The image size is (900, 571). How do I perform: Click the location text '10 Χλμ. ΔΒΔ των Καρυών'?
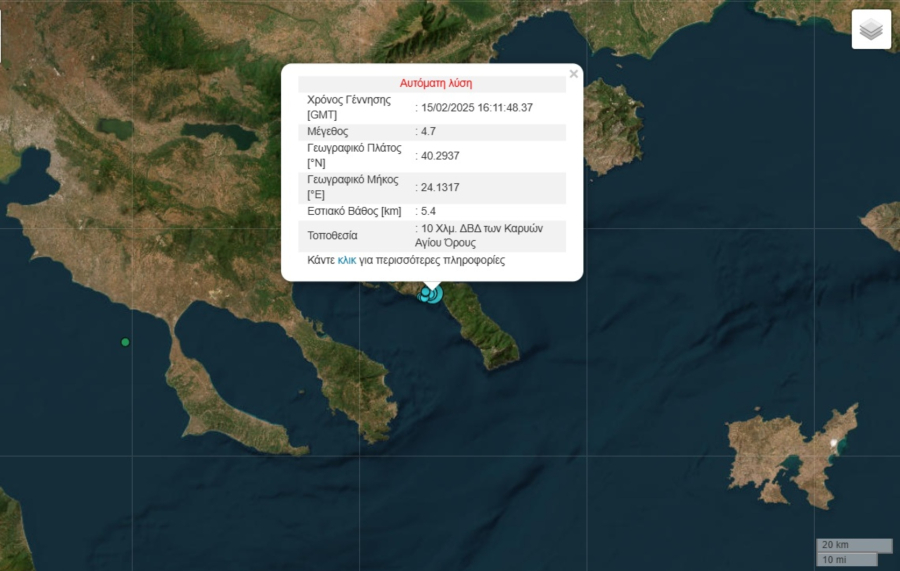click(482, 228)
